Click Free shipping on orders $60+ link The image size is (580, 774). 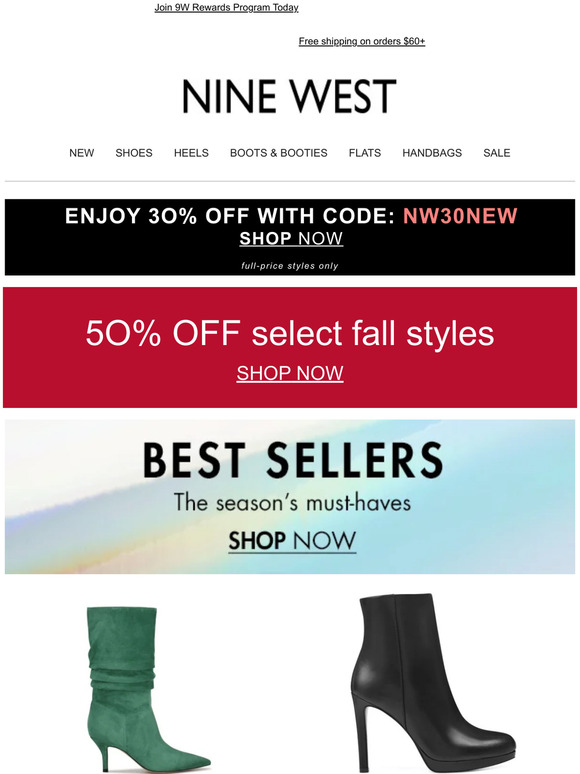pyautogui.click(x=361, y=41)
